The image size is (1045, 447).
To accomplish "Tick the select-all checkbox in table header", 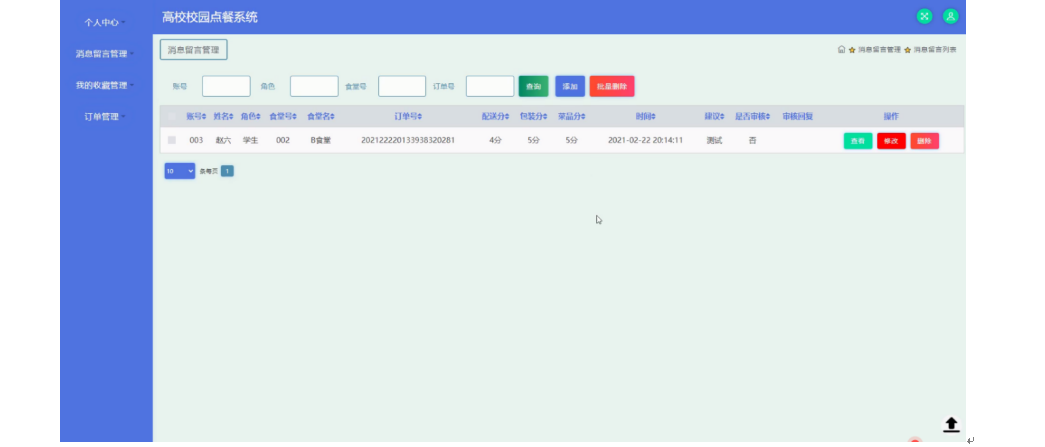I will coord(172,117).
